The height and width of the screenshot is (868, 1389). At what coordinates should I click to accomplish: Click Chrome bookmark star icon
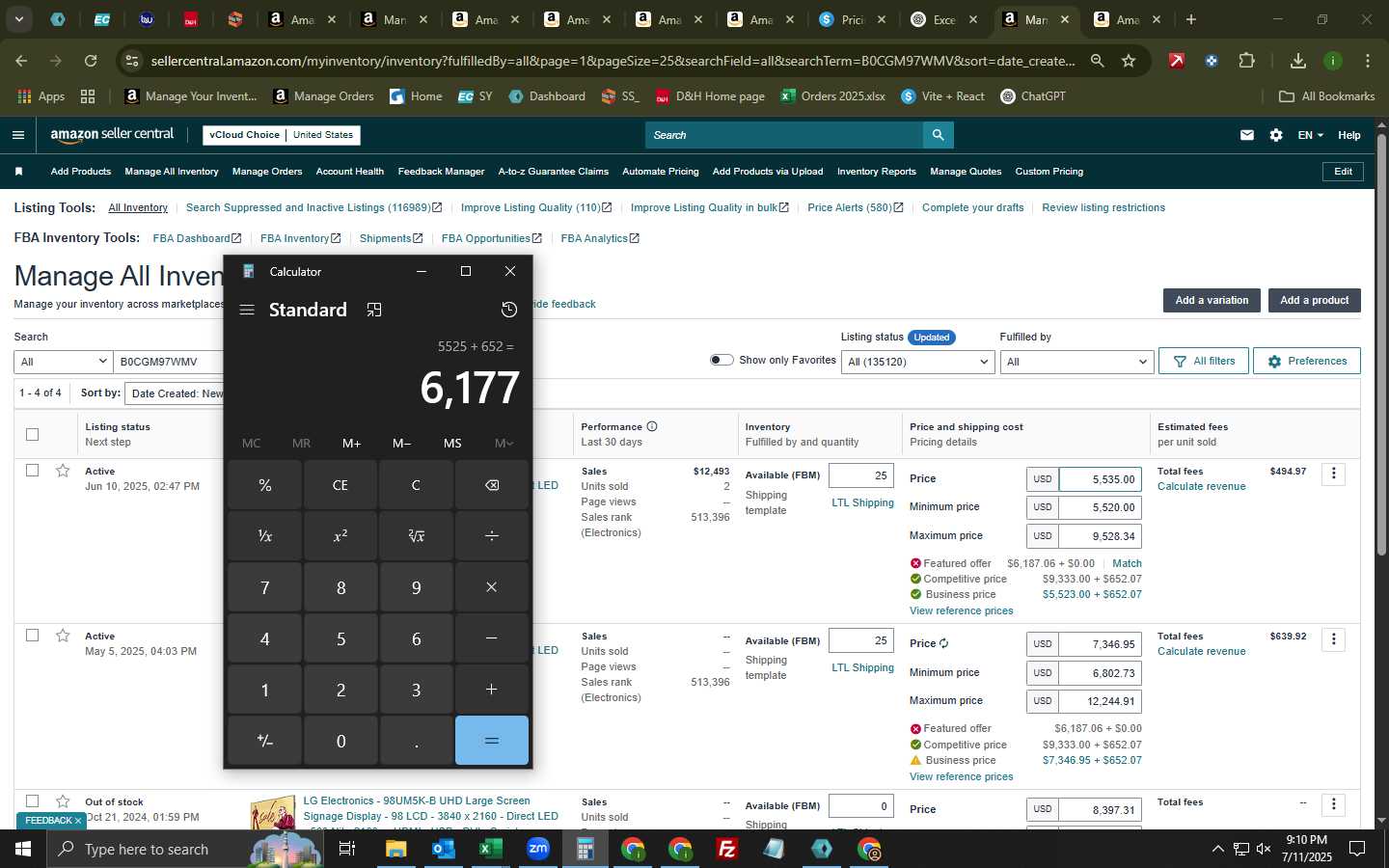coord(1129,61)
